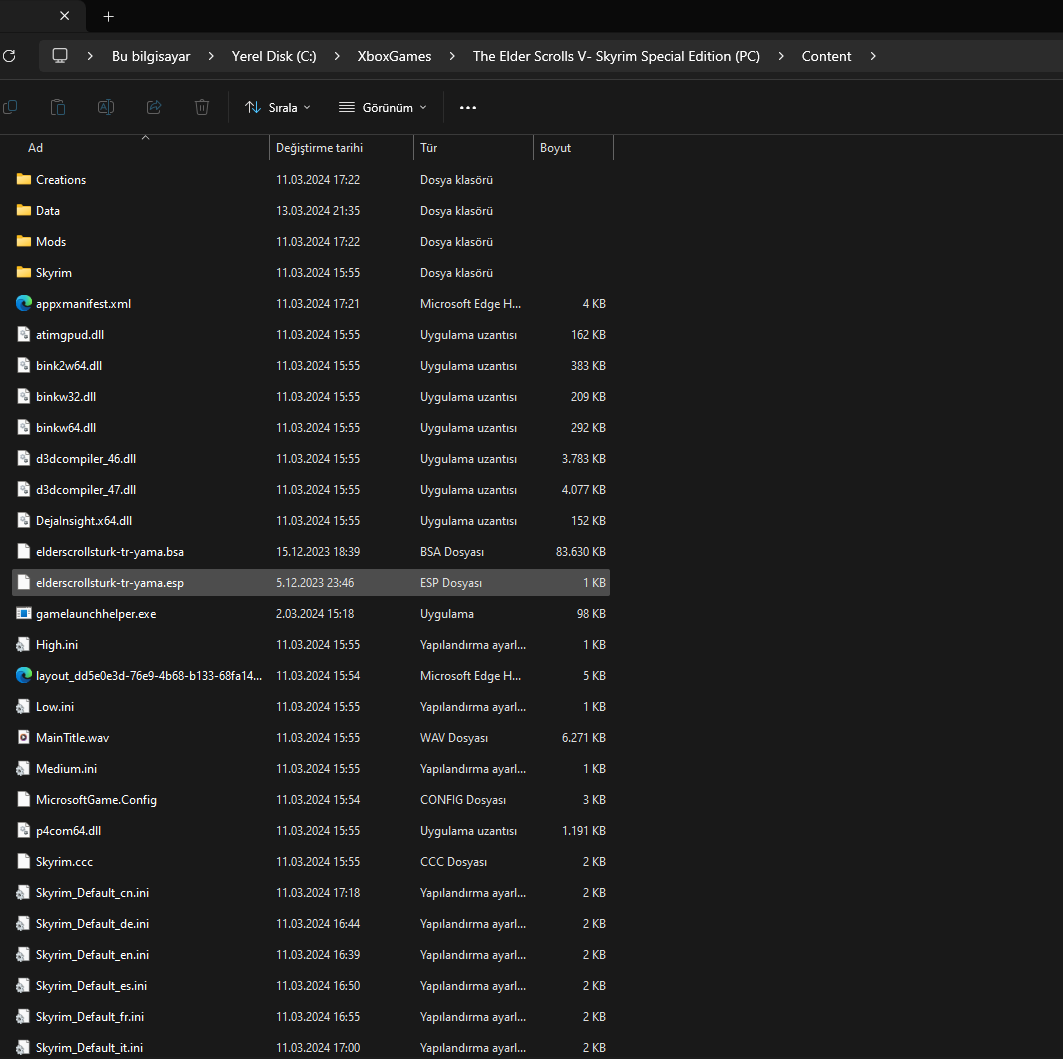Click the computer monitor icon in the address bar
Image resolution: width=1063 pixels, height=1059 pixels.
pyautogui.click(x=61, y=56)
